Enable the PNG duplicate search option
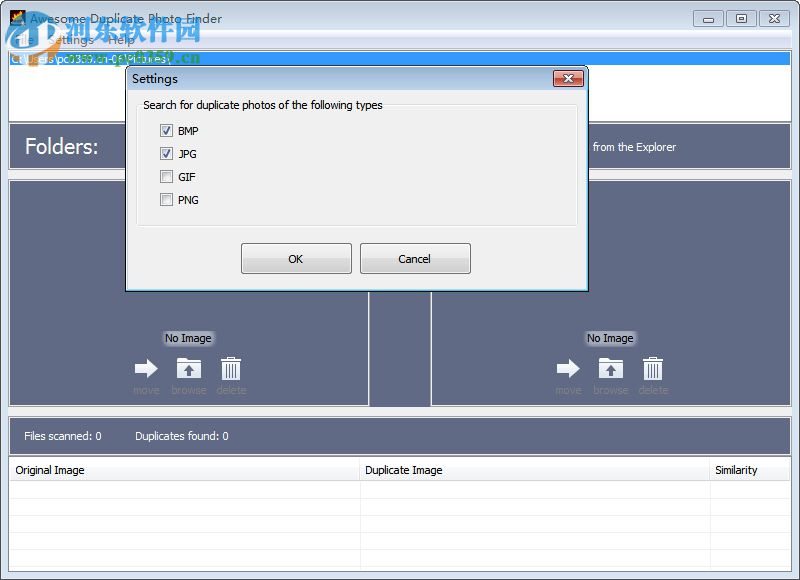The image size is (800, 580). click(166, 200)
